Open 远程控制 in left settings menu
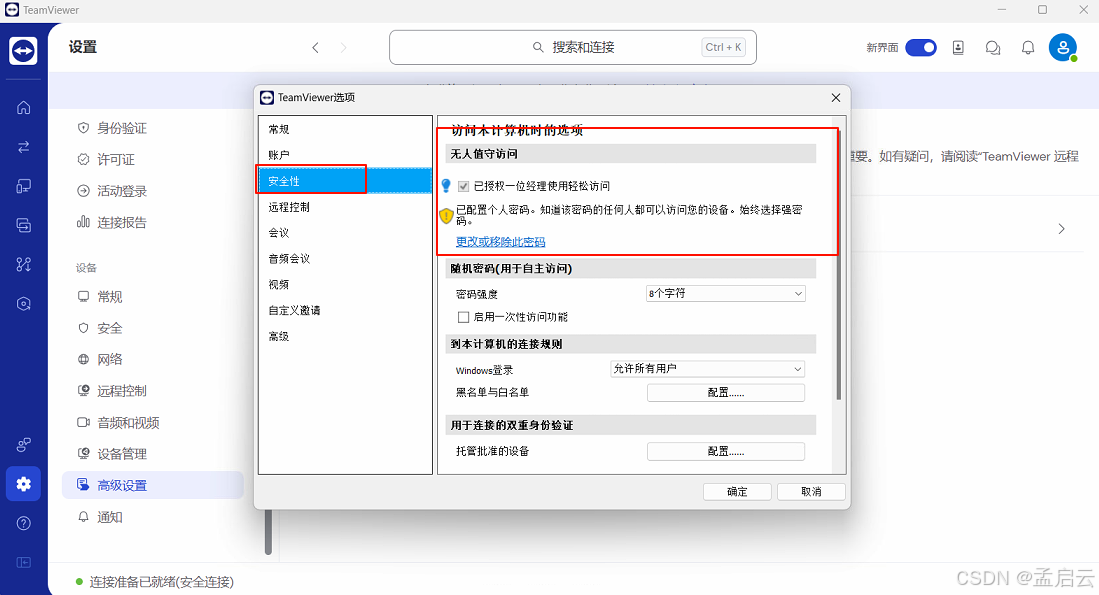The image size is (1099, 595). pos(153,391)
